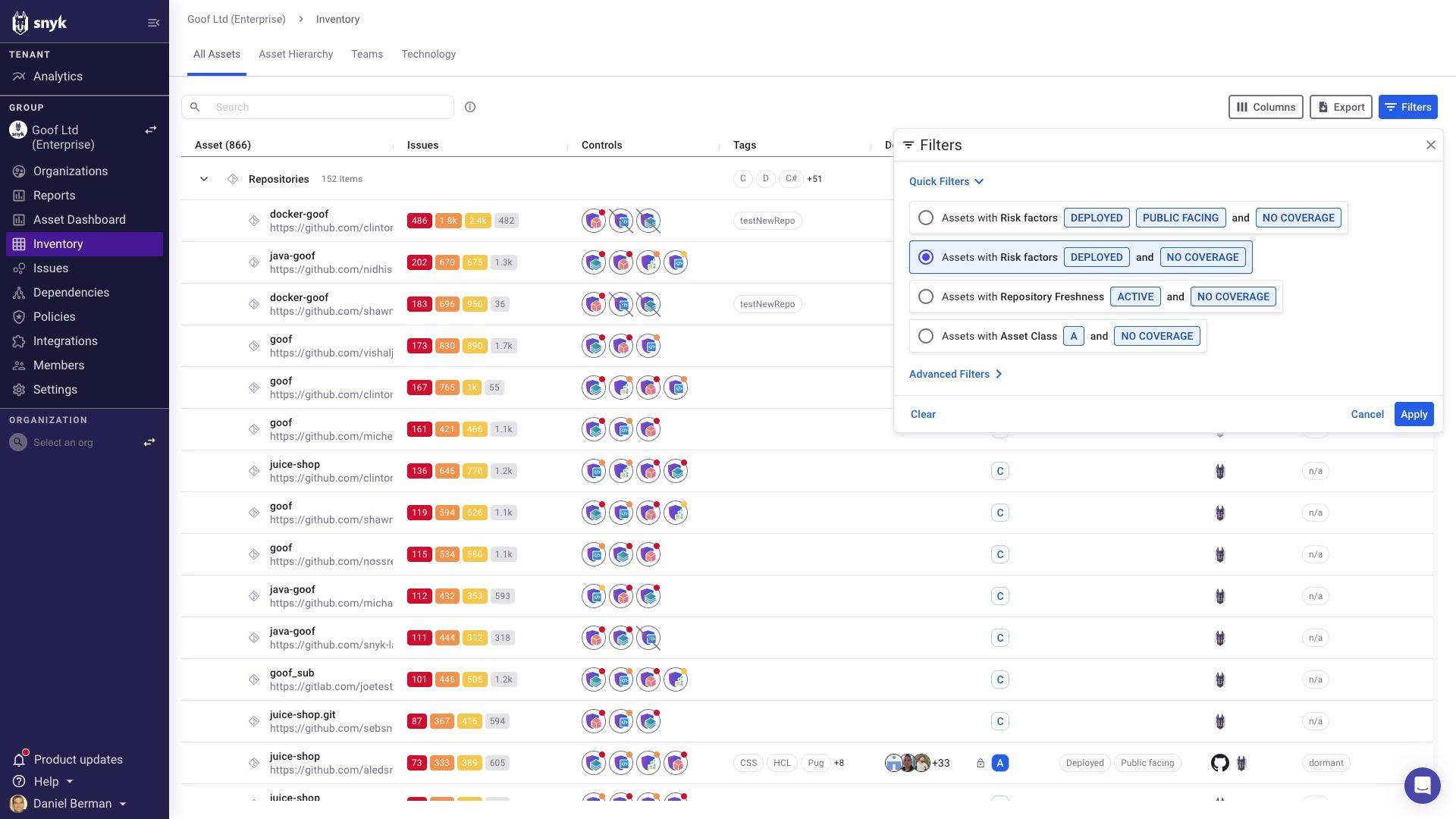Select Repository Freshness Active quick filter
This screenshot has height=819, width=1456.
(1096, 297)
